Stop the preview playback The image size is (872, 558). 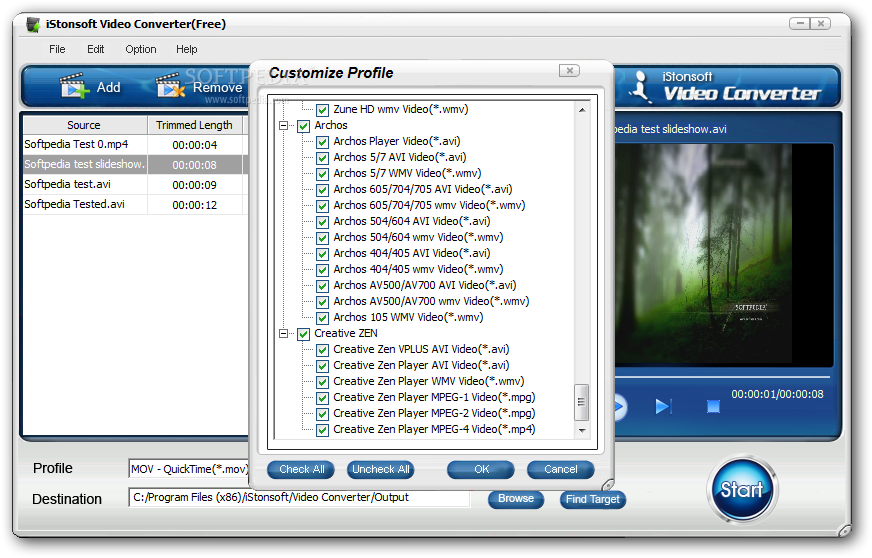click(713, 407)
